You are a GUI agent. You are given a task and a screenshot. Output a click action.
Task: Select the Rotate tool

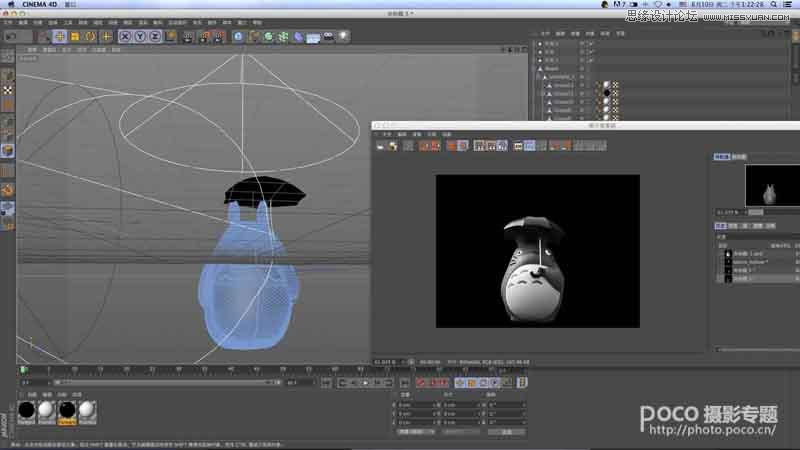click(x=90, y=36)
